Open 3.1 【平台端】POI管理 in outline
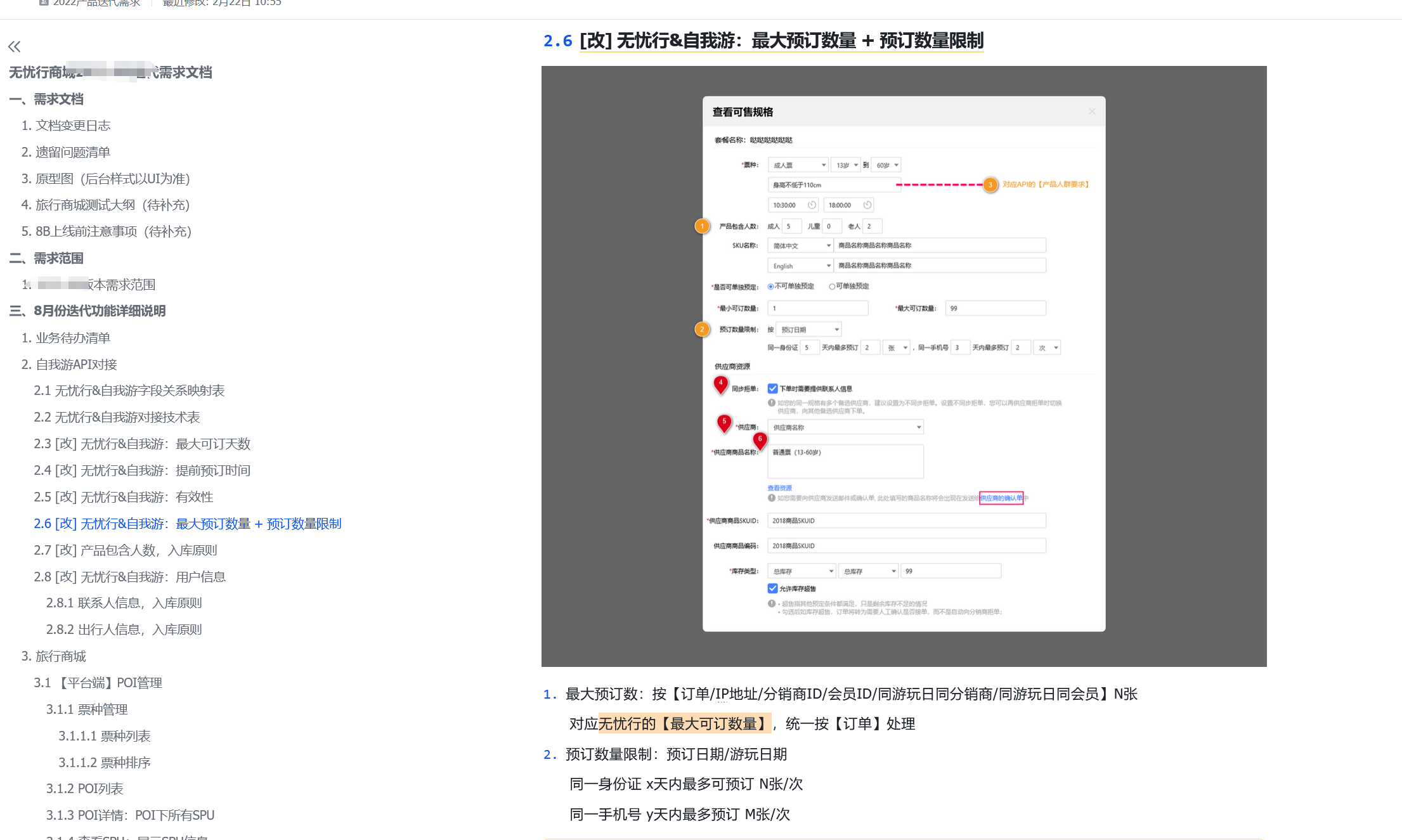This screenshot has width=1402, height=840. [x=98, y=683]
